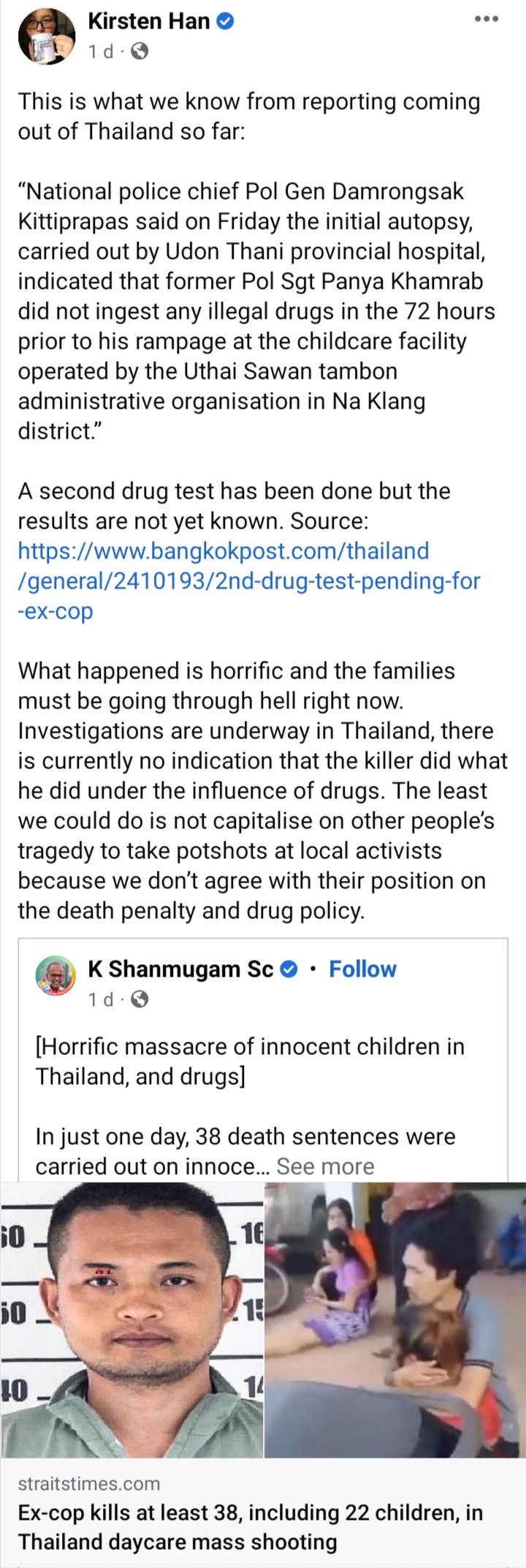
Task: View the daycare scene photo on the right
Action: pyautogui.click(x=395, y=1320)
